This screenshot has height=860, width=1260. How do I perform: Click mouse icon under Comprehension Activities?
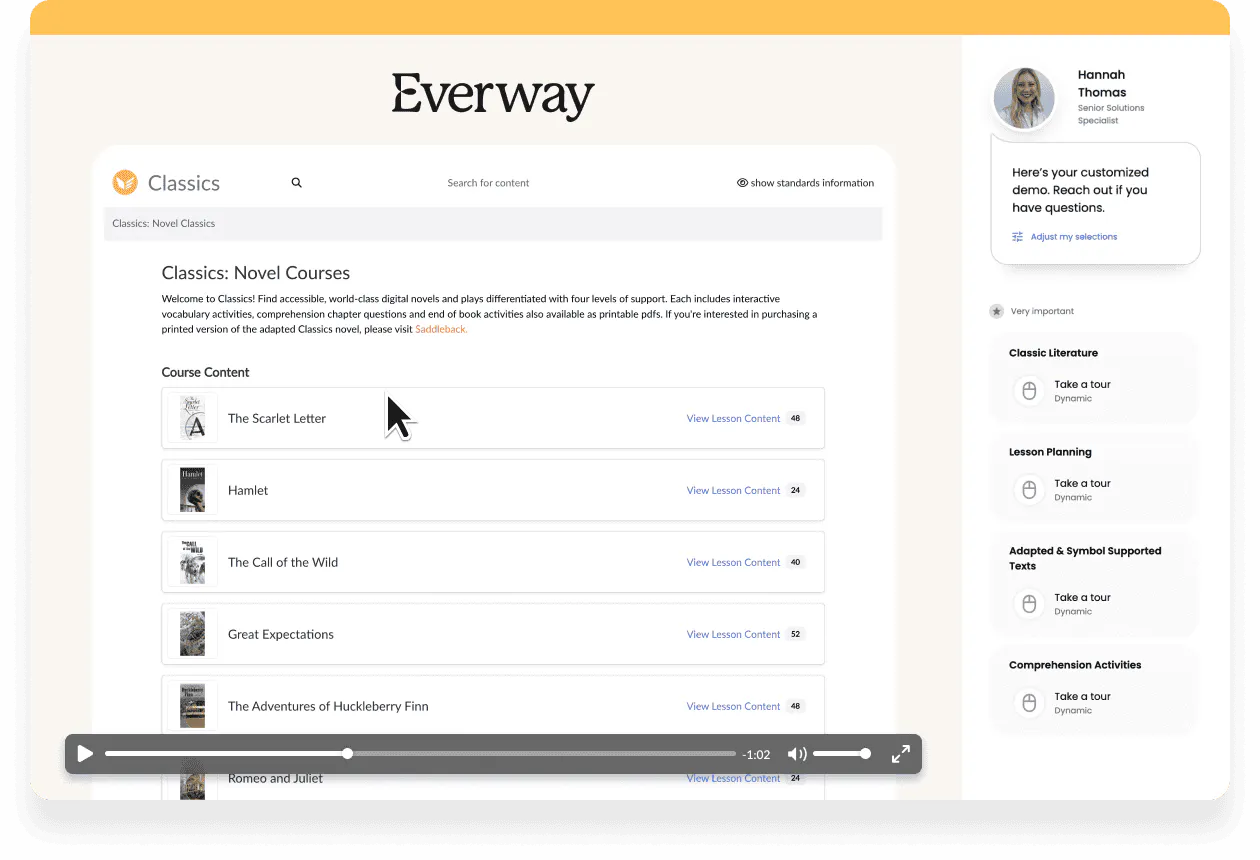[1029, 702]
